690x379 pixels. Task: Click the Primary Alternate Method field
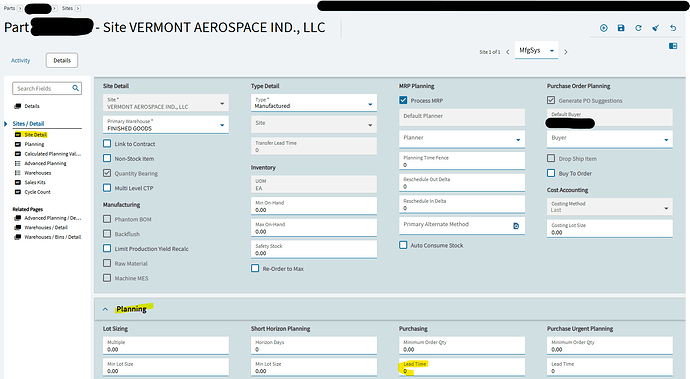click(462, 226)
